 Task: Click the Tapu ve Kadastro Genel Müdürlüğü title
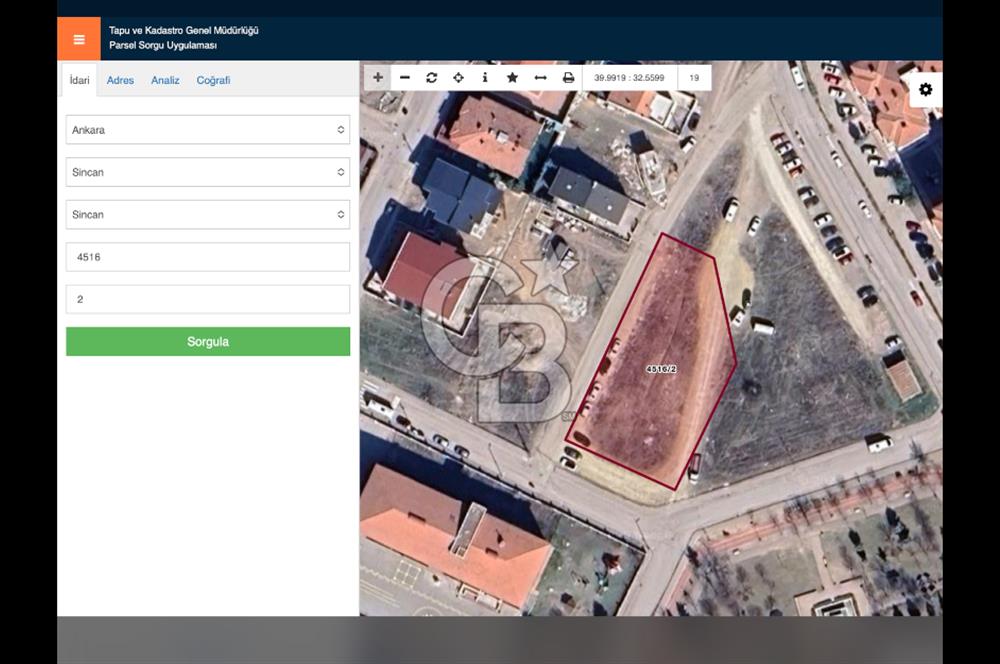click(184, 31)
